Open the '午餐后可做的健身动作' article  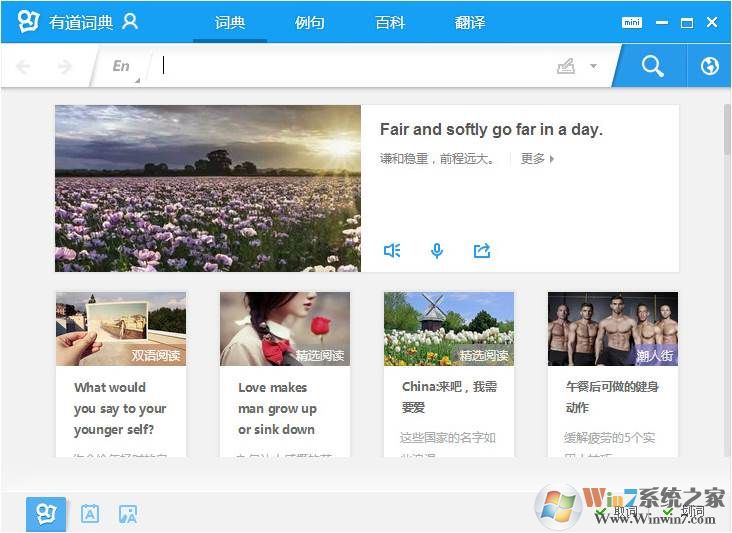coord(612,397)
